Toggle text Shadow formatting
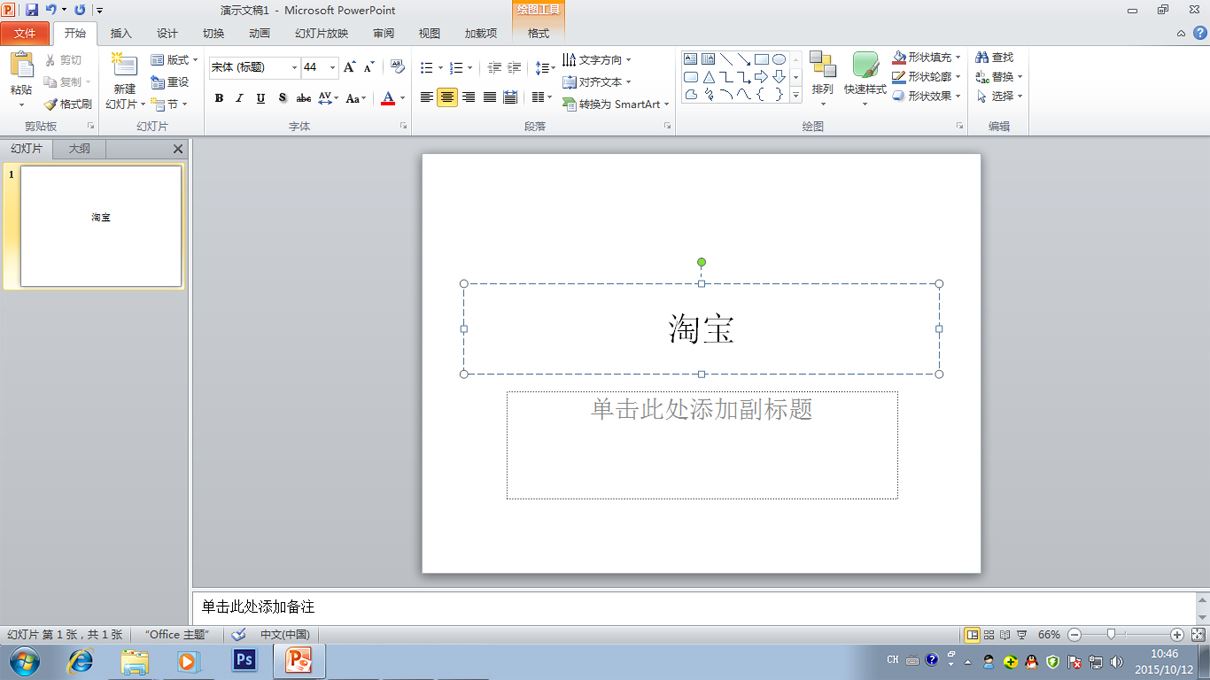The height and width of the screenshot is (680, 1210). pos(282,98)
